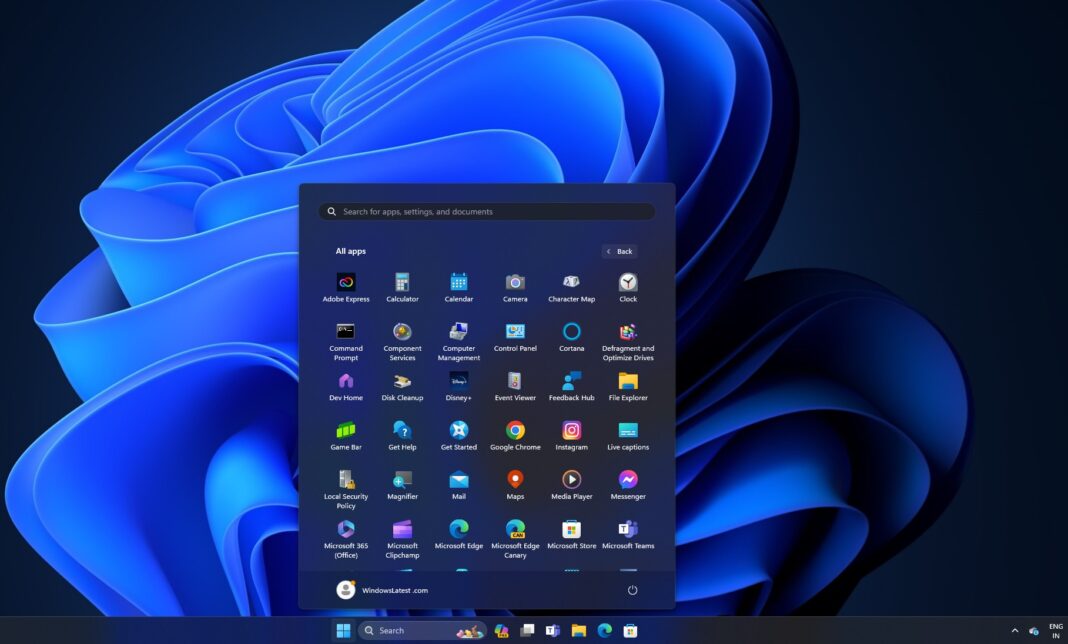Open Google Chrome

(515, 432)
